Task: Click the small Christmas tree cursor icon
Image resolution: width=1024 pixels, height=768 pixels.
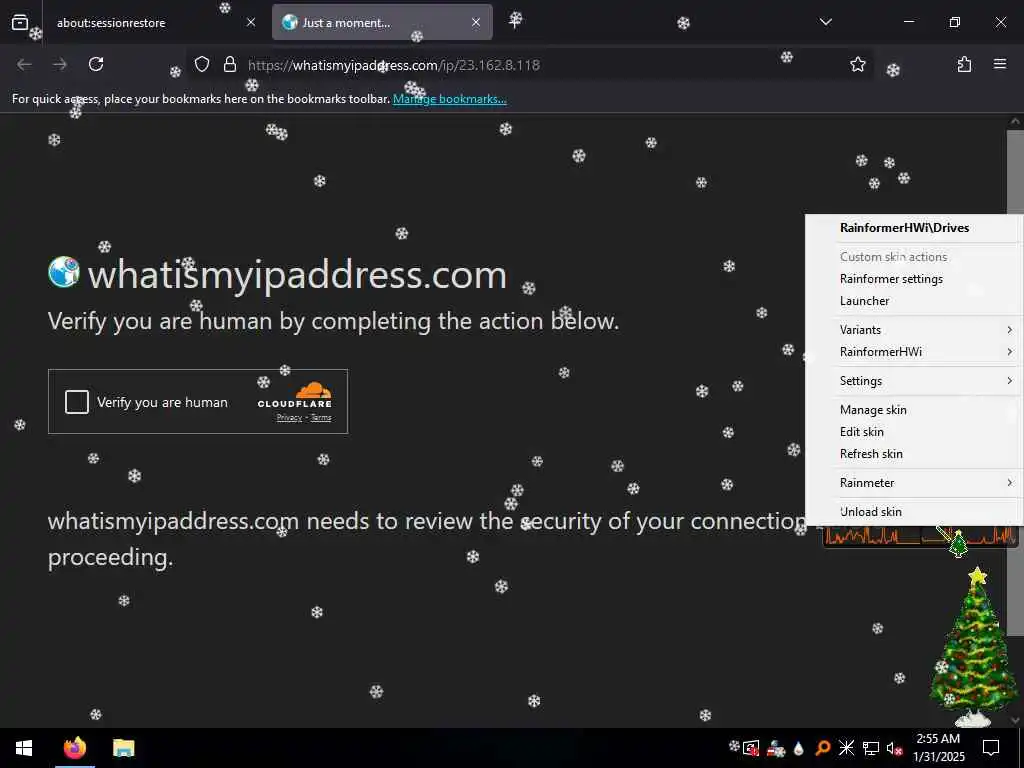Action: (x=958, y=543)
